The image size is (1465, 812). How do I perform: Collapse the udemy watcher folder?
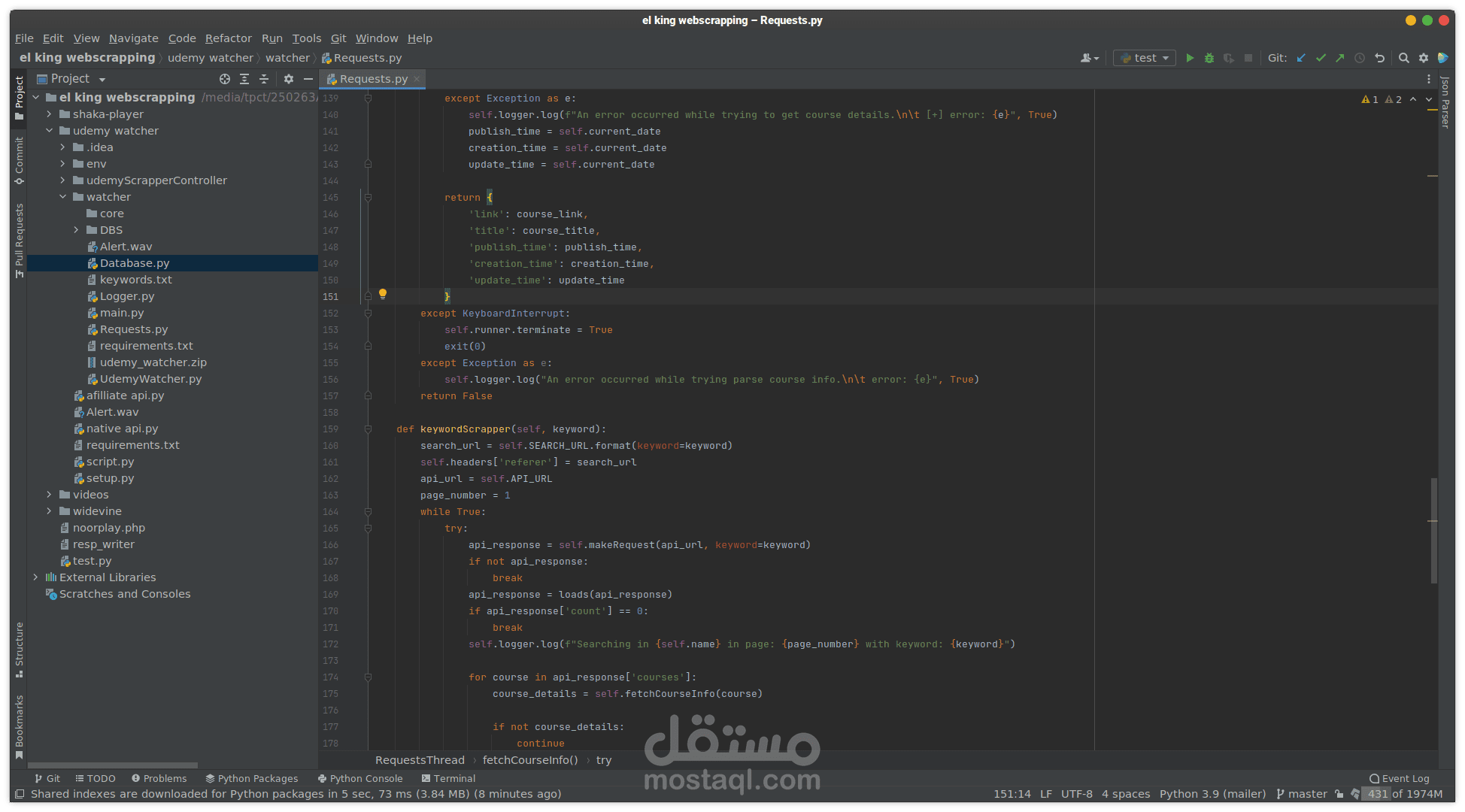click(x=49, y=131)
